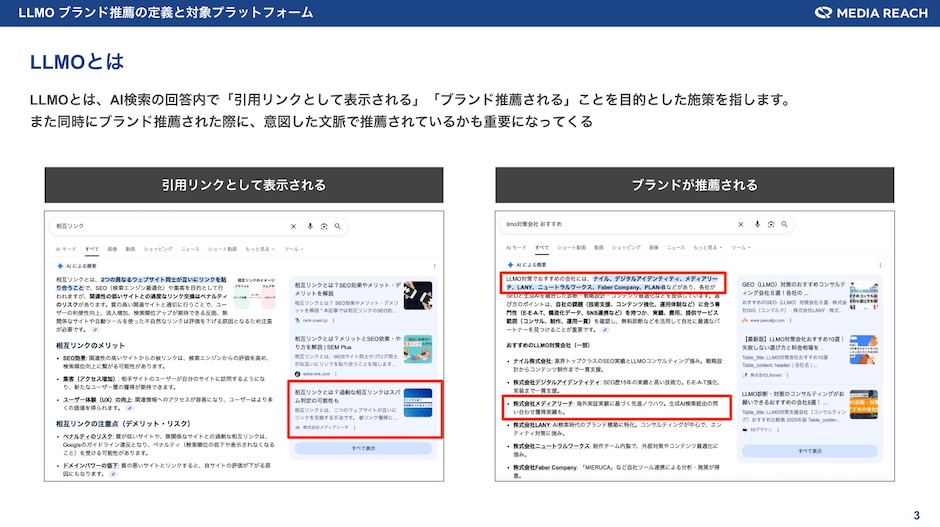Clear the llmo対策会社 おすすめ query with X

(x=740, y=224)
